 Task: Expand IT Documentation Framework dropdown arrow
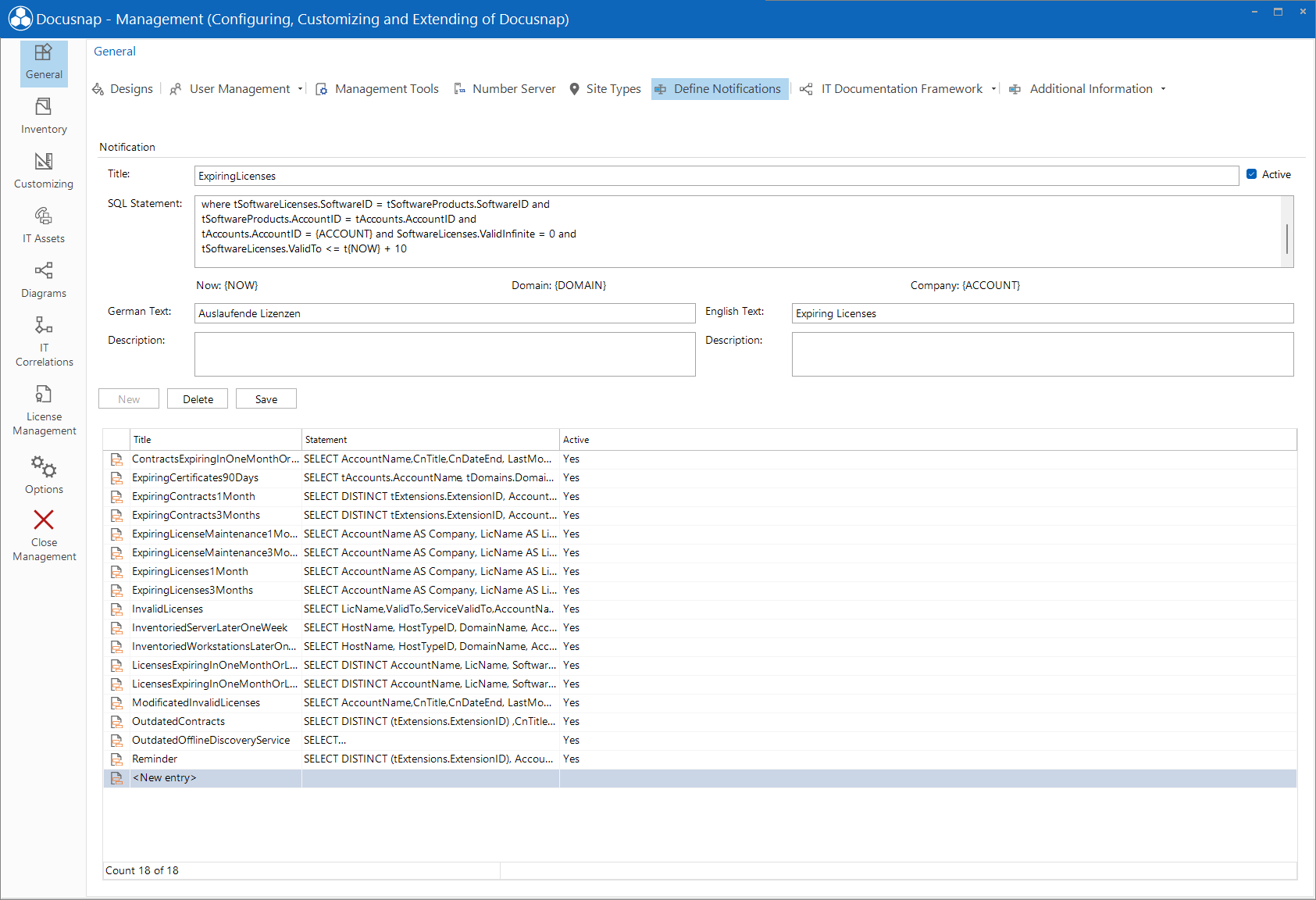coord(993,89)
